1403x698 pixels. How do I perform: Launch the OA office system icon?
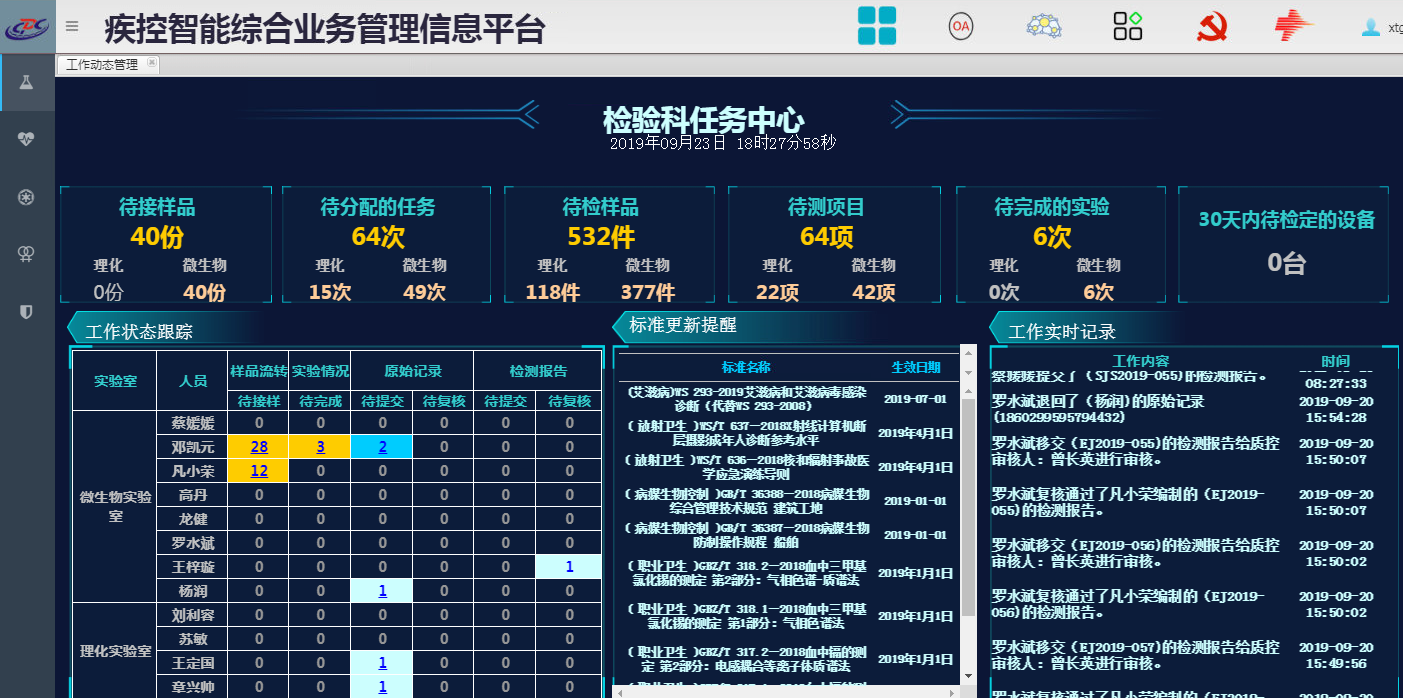pos(961,26)
